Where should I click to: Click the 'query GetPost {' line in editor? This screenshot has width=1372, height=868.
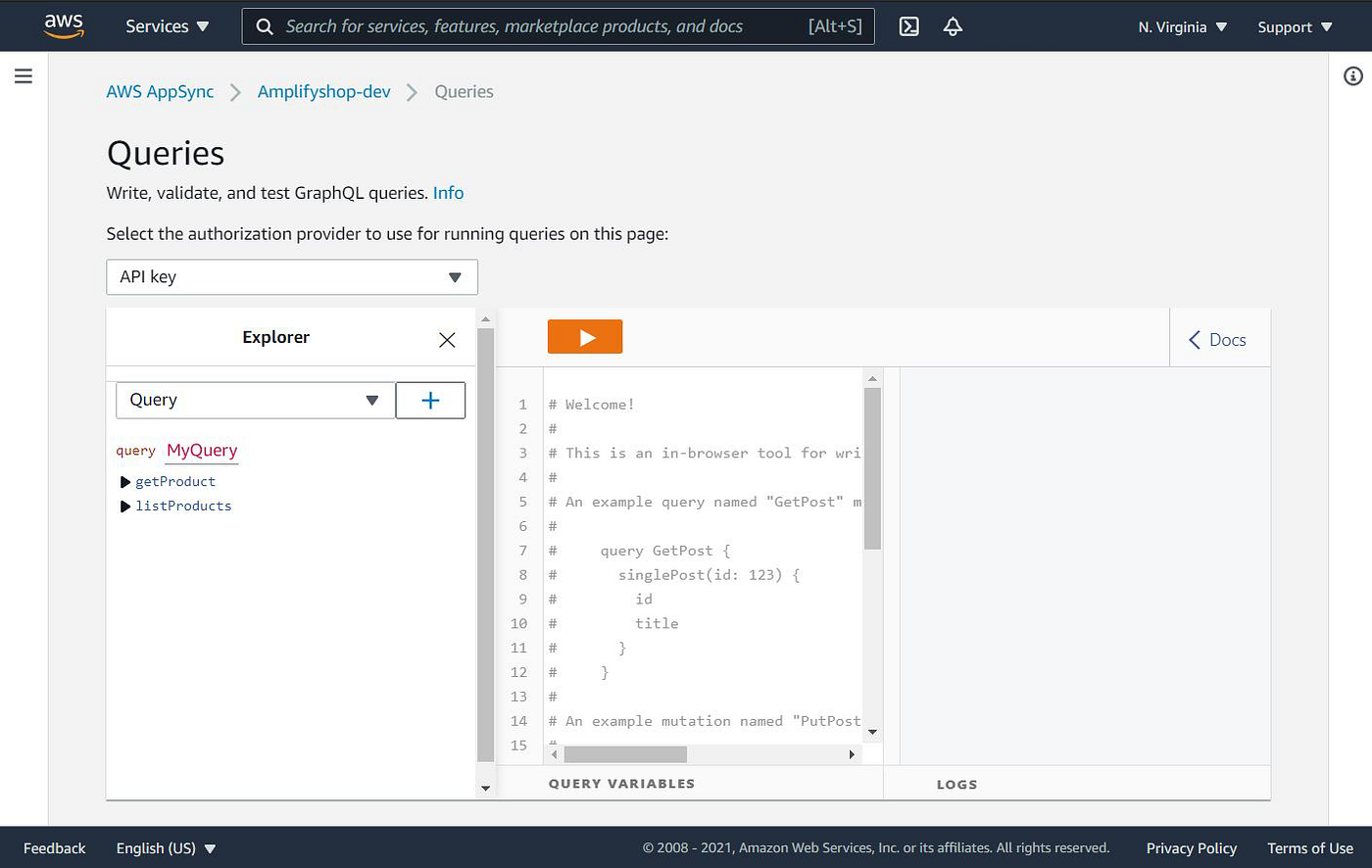[x=665, y=551]
